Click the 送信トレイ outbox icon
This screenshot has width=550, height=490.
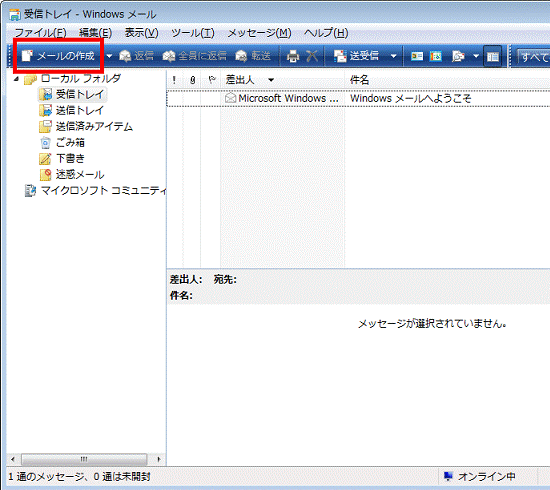[x=46, y=110]
